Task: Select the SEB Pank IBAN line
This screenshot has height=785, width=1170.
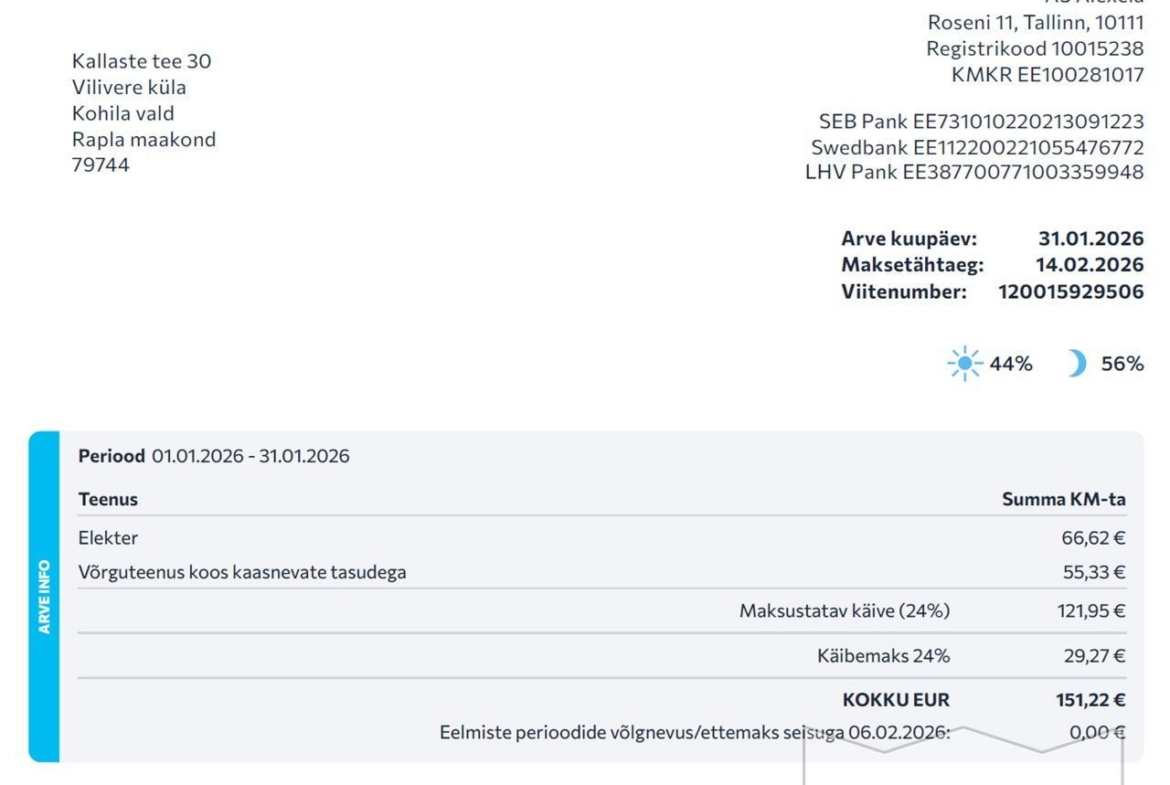Action: click(x=981, y=122)
